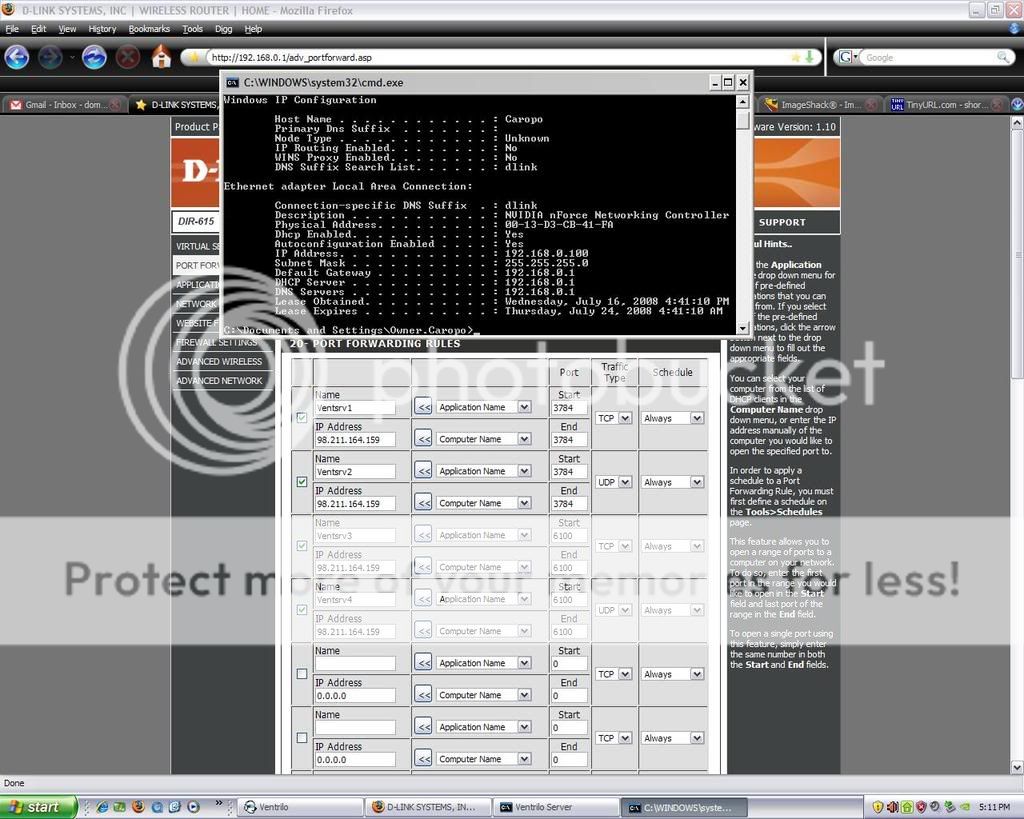Click << beside last visible rule Application Name
This screenshot has width=1024, height=819.
(x=423, y=727)
